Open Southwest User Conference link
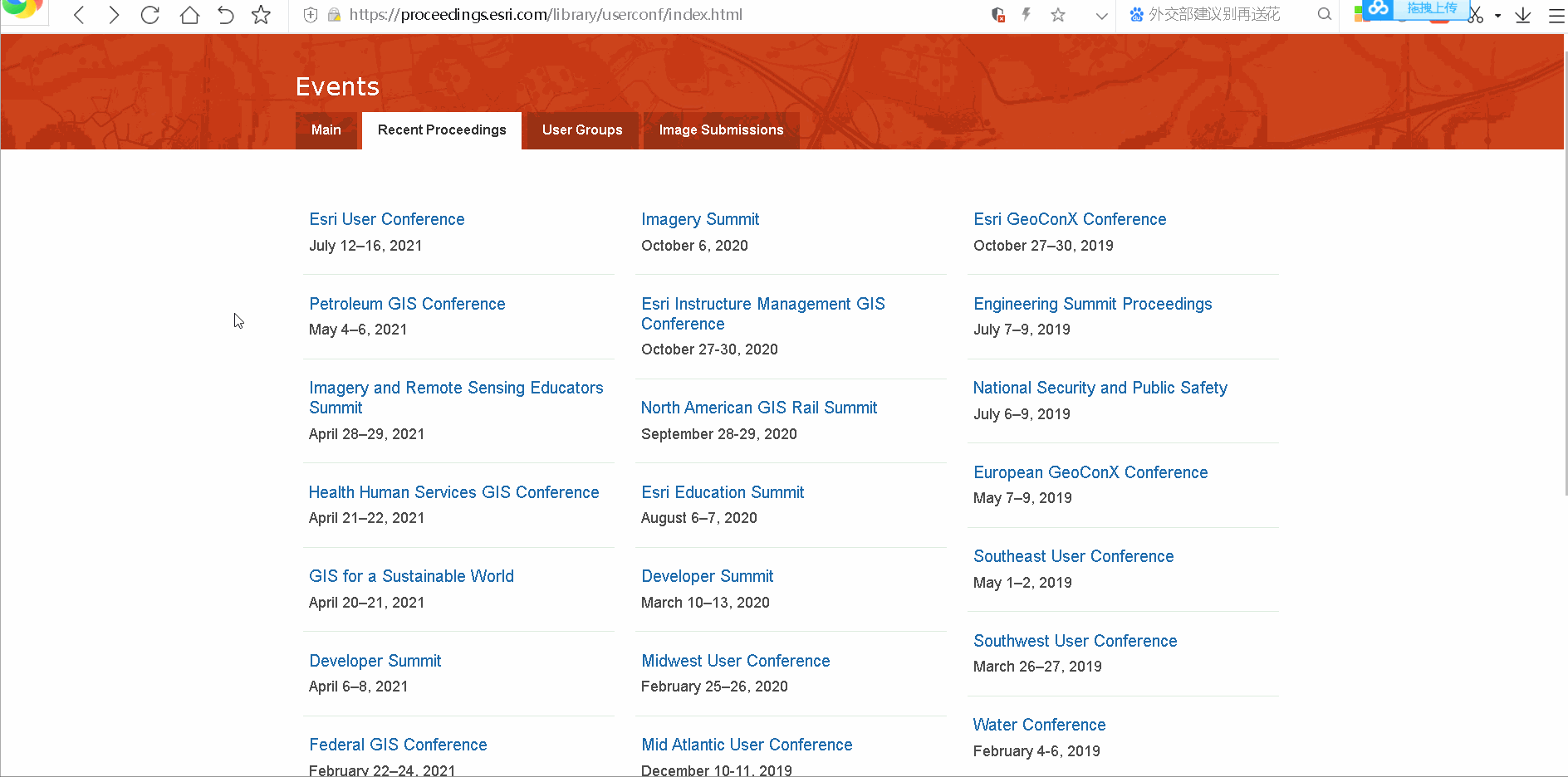 (x=1075, y=641)
